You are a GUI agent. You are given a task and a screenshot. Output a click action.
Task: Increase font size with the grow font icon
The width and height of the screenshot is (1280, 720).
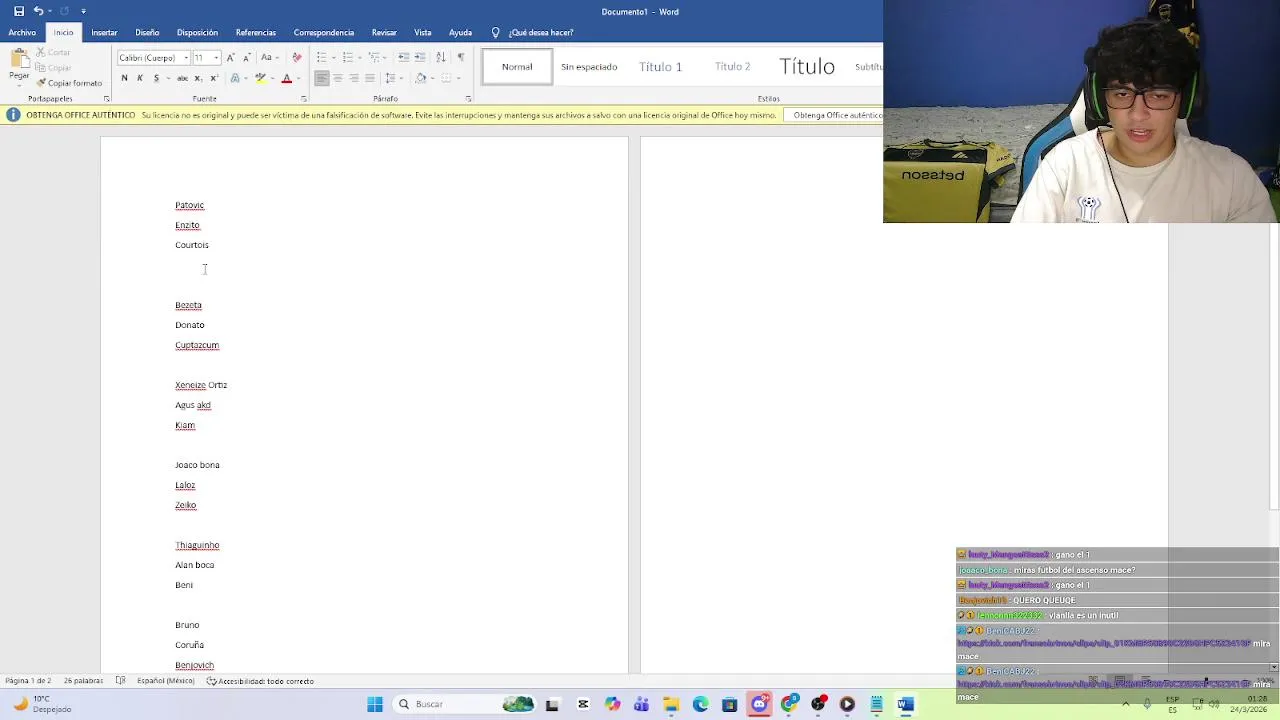[230, 58]
